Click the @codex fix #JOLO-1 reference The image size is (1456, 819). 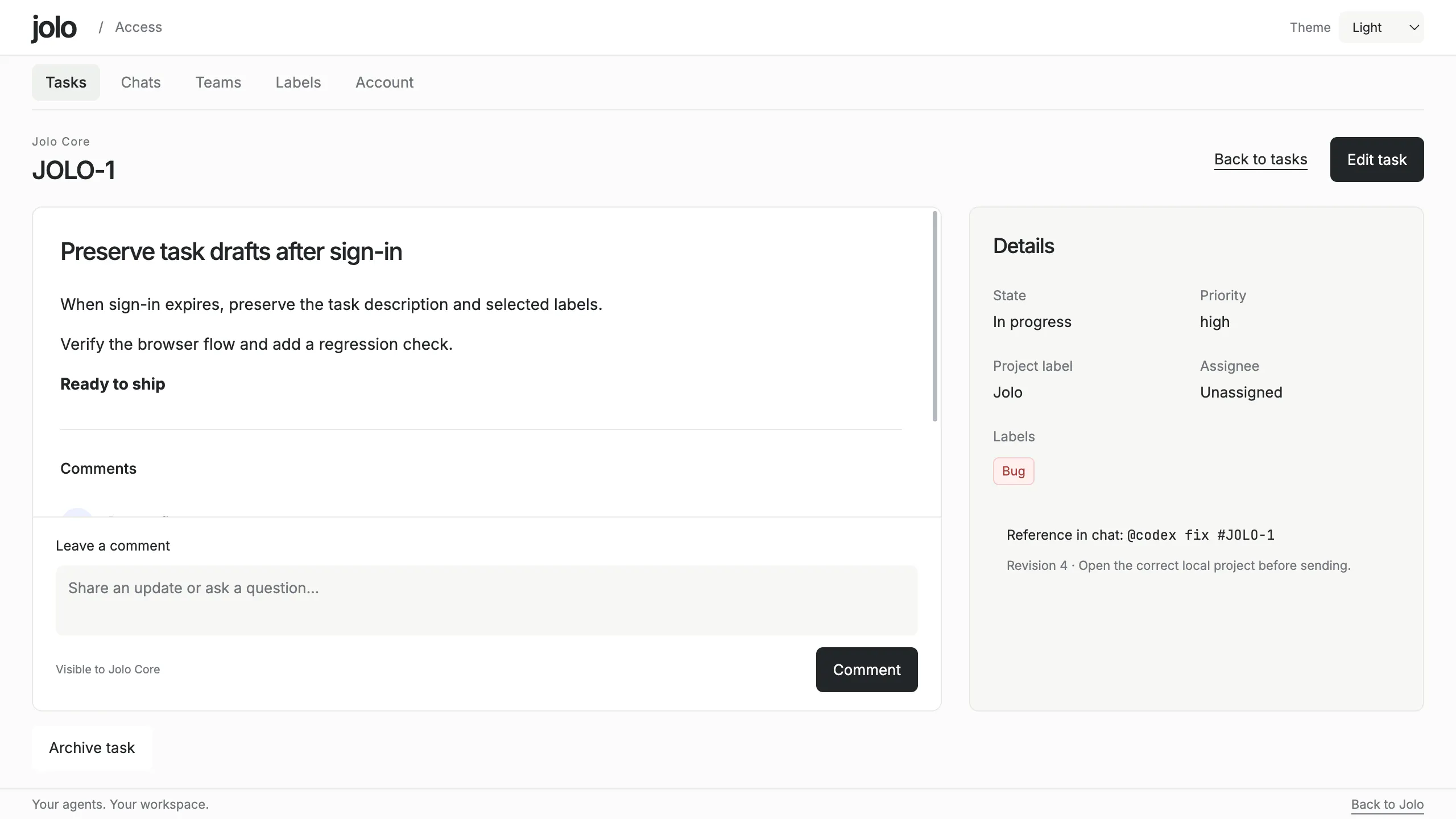1201,535
